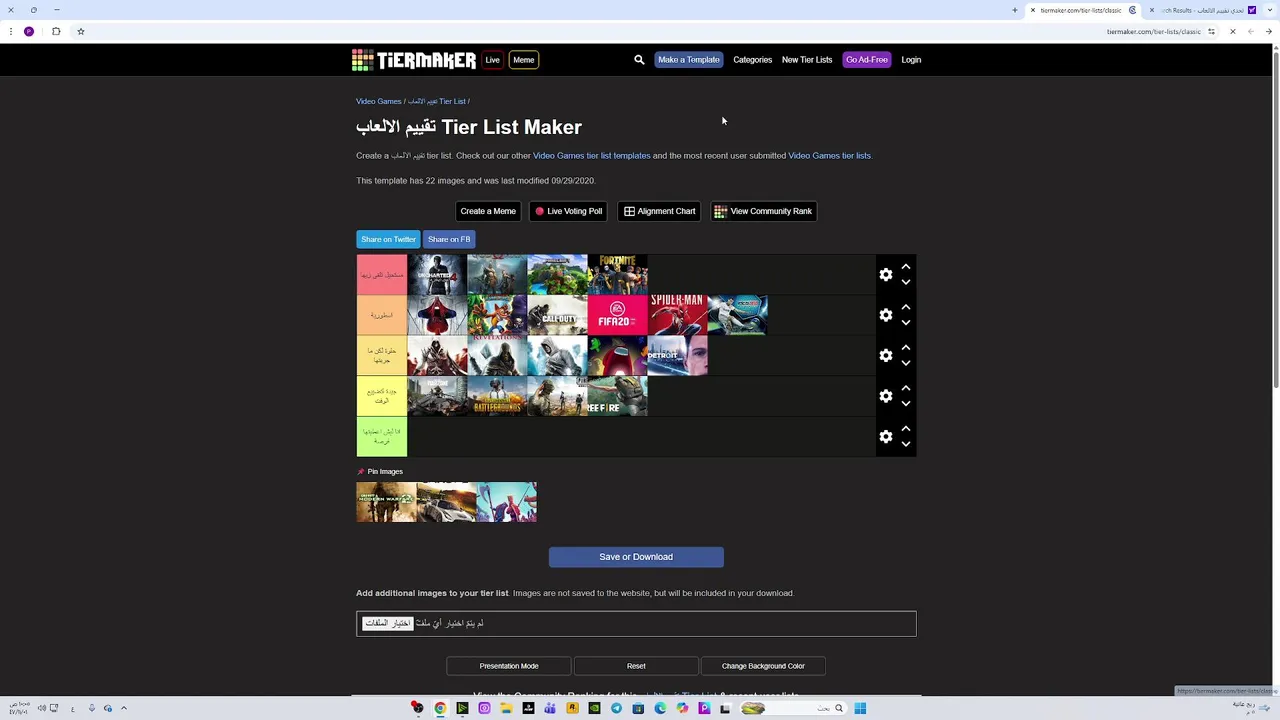The height and width of the screenshot is (720, 1280).
Task: Switch to the tiermaker.com browser tab
Action: 1082,10
